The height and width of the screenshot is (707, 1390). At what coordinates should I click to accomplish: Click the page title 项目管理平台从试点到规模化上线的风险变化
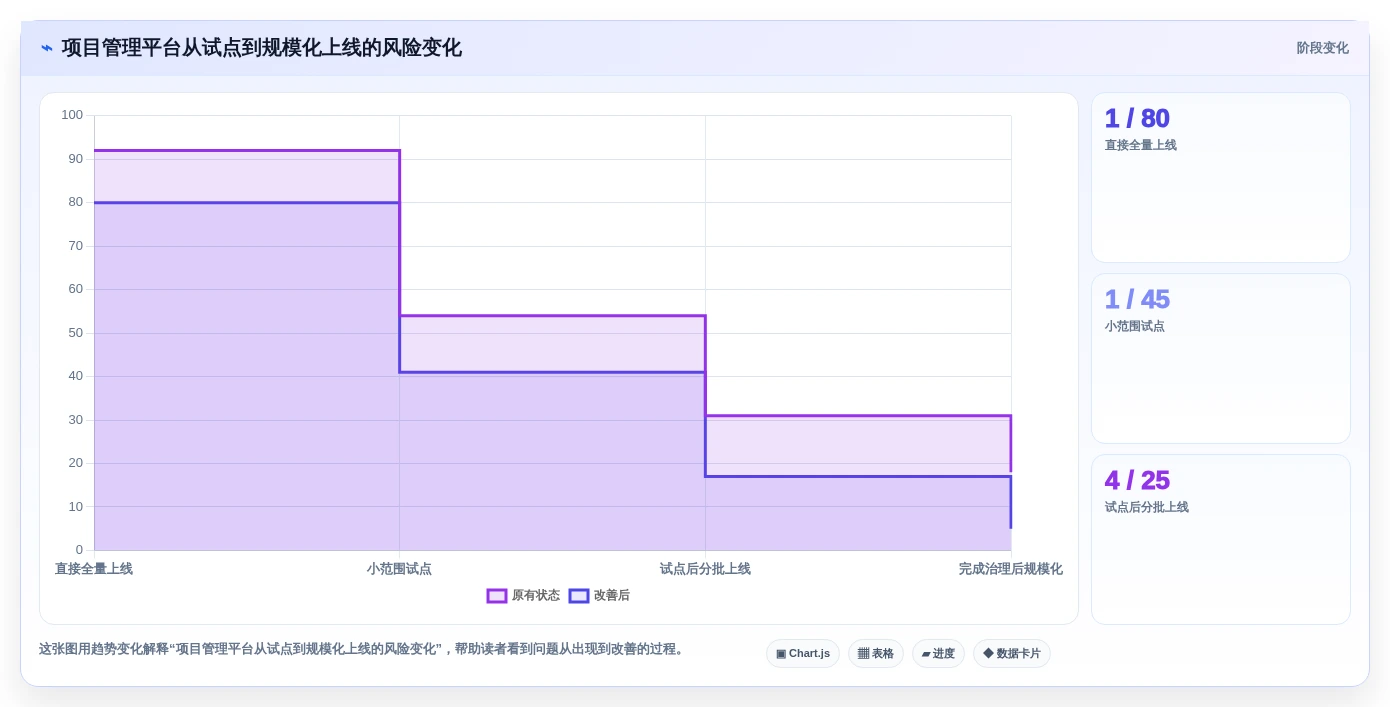(262, 48)
